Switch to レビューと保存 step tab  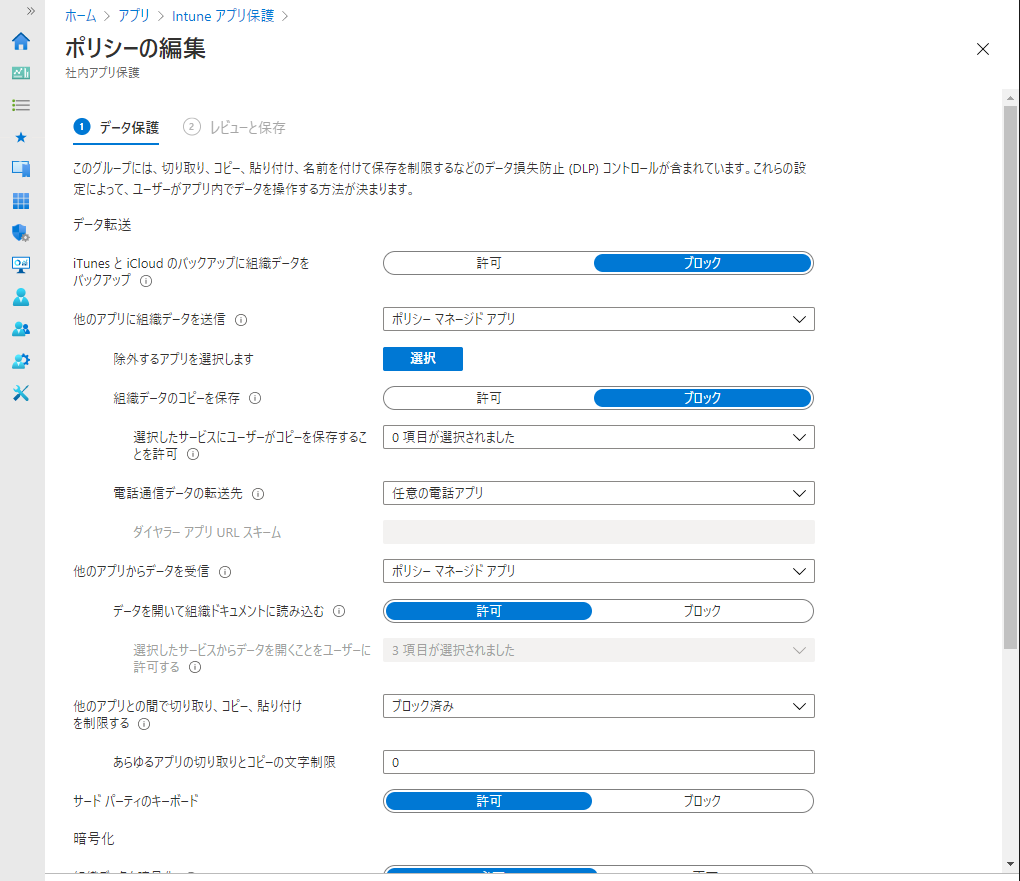point(234,128)
